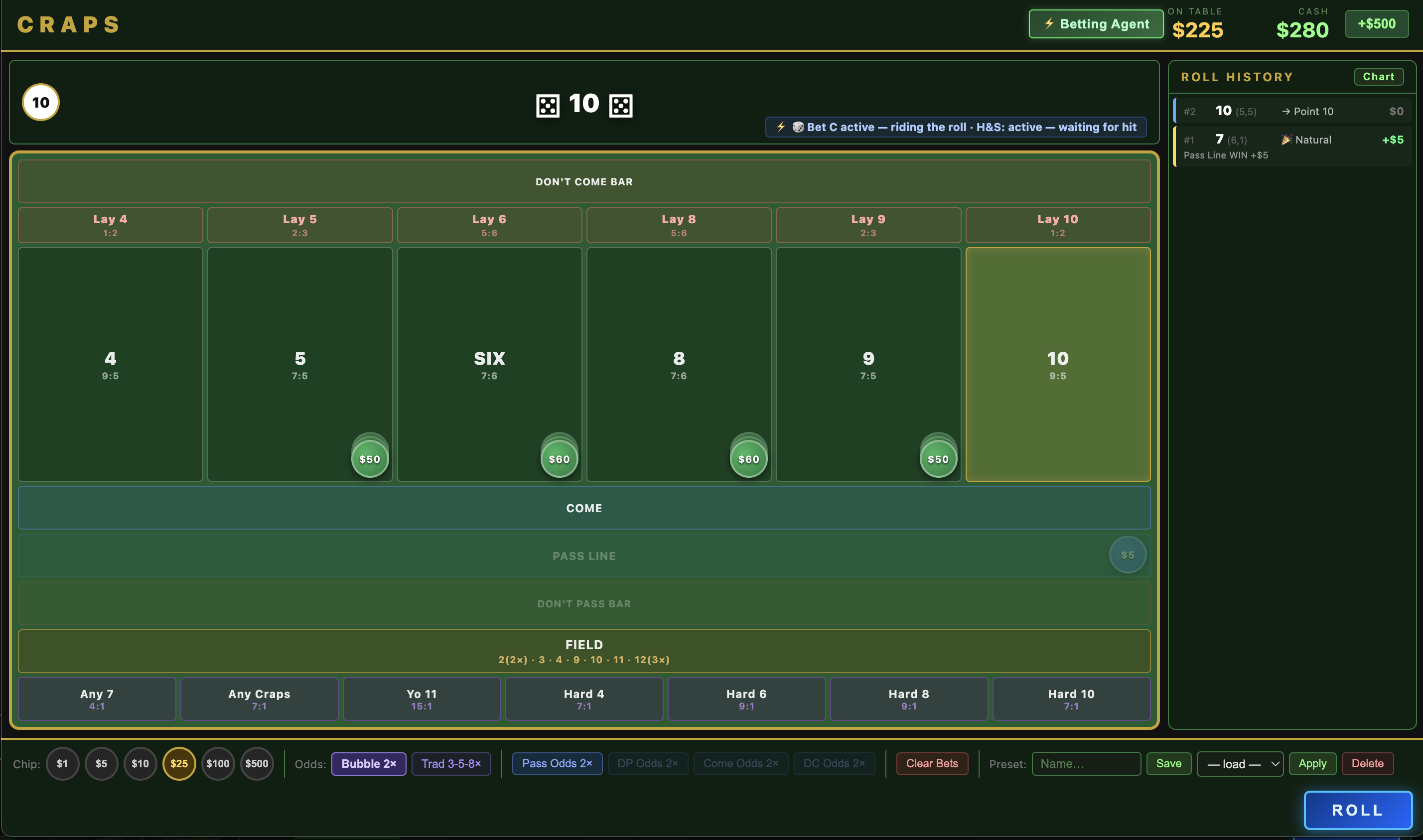Place a bet on the 4 box
1423x840 pixels.
click(111, 365)
